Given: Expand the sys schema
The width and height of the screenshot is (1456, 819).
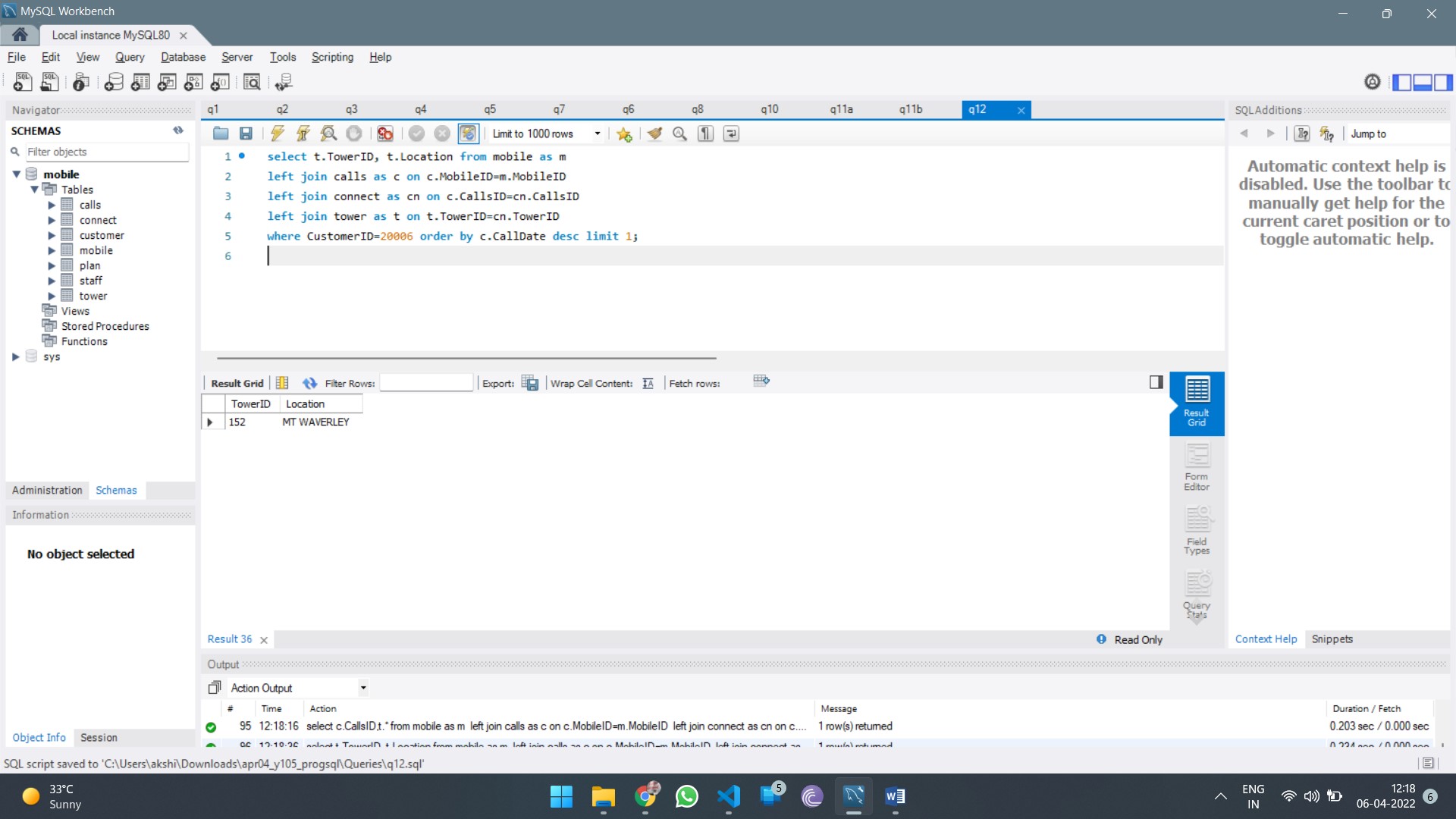Looking at the screenshot, I should pos(16,356).
